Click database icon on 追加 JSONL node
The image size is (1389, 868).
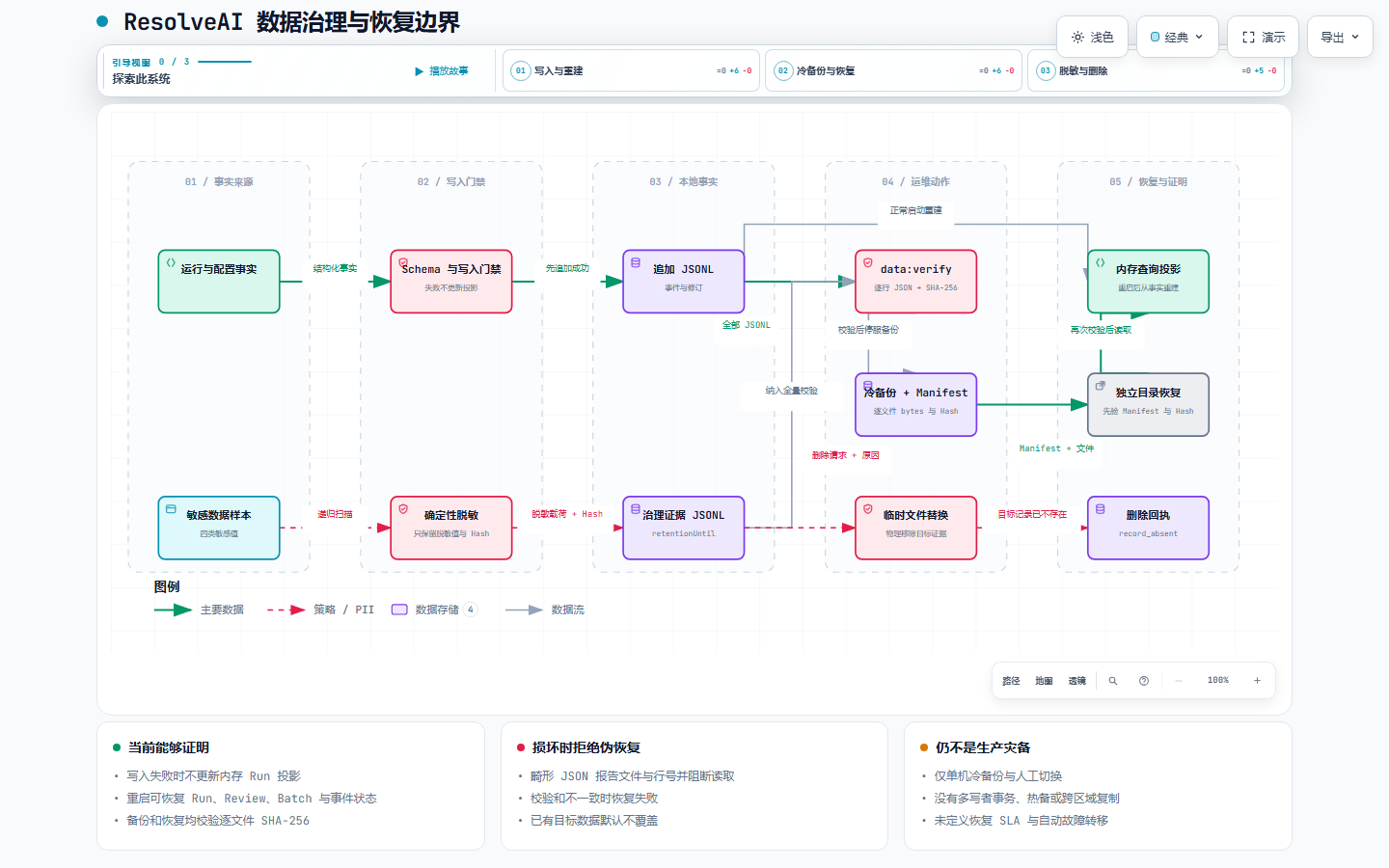coord(636,262)
